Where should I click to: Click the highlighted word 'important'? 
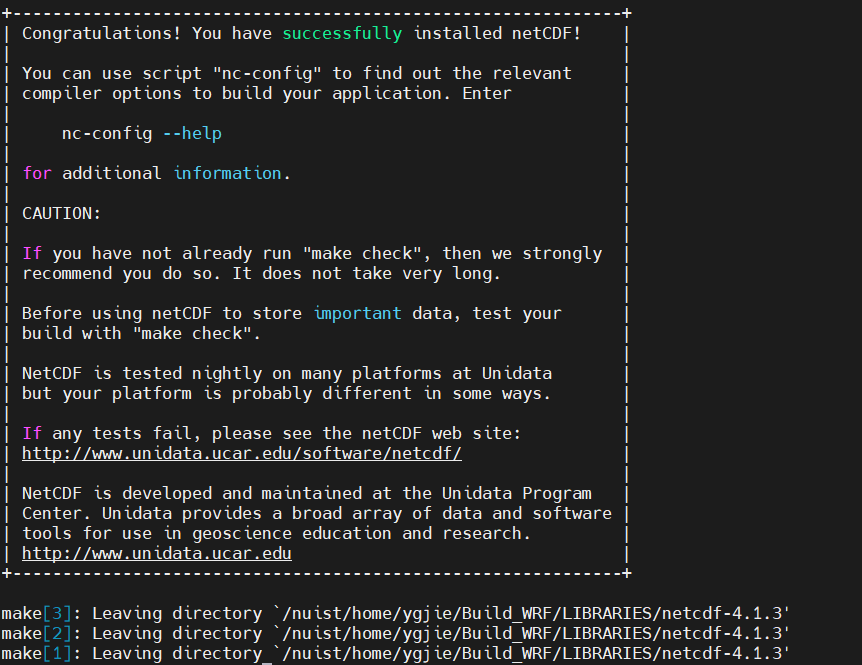(357, 313)
